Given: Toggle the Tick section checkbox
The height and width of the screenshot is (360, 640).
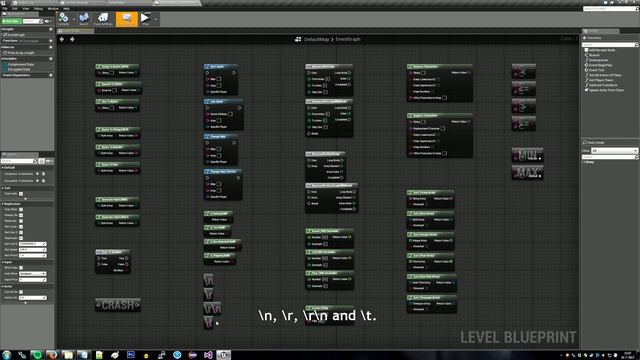Looking at the screenshot, I should (x=21, y=194).
